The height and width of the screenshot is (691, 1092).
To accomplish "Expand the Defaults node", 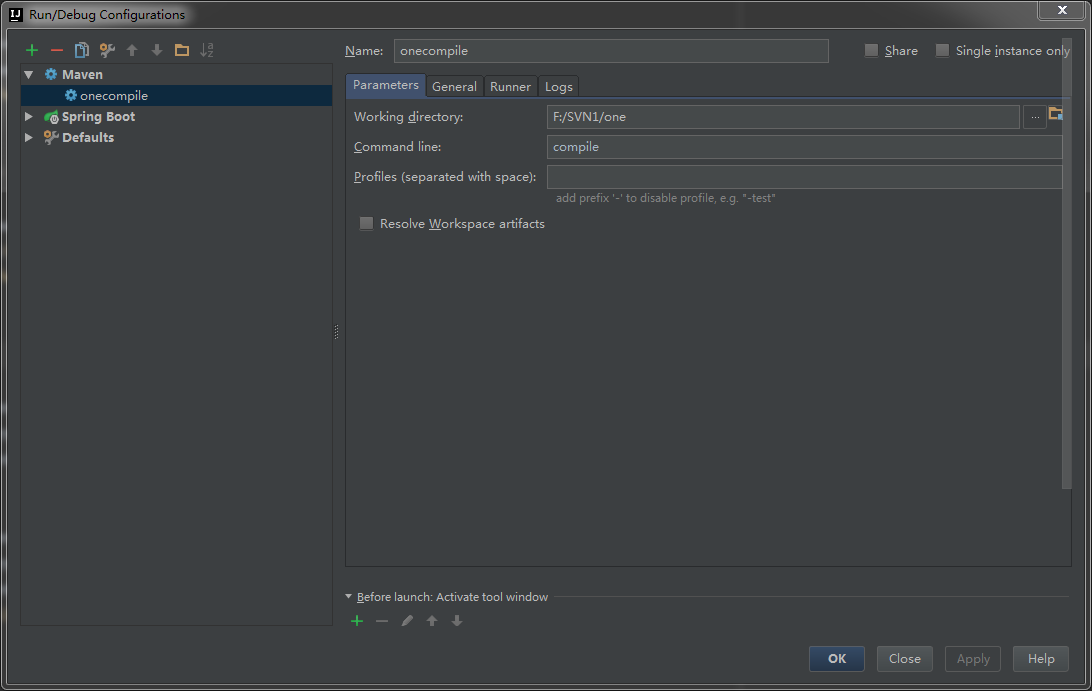I will point(29,138).
